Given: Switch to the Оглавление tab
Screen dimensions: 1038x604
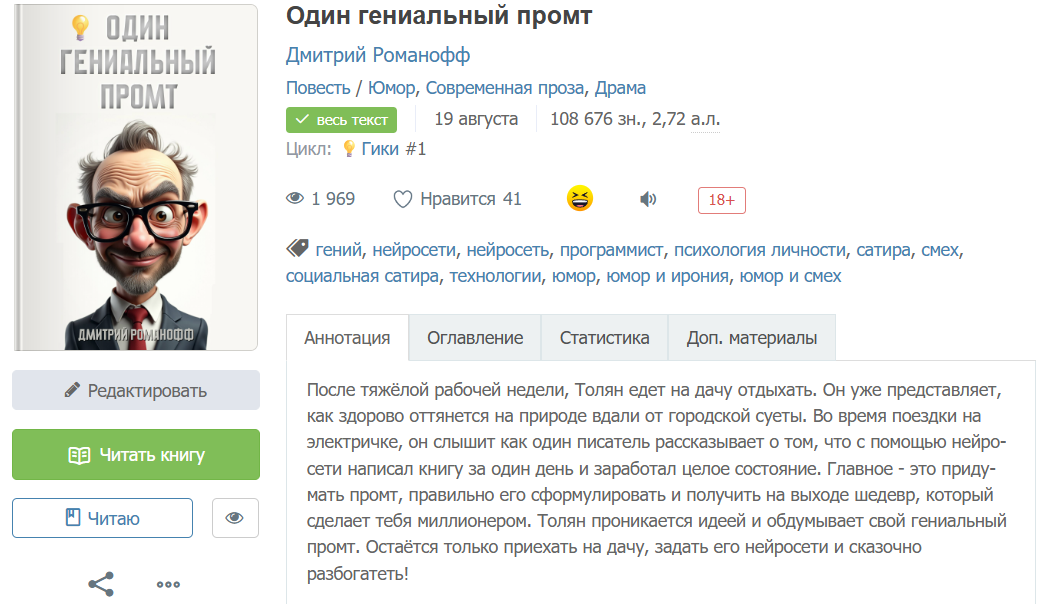Looking at the screenshot, I should (x=475, y=338).
